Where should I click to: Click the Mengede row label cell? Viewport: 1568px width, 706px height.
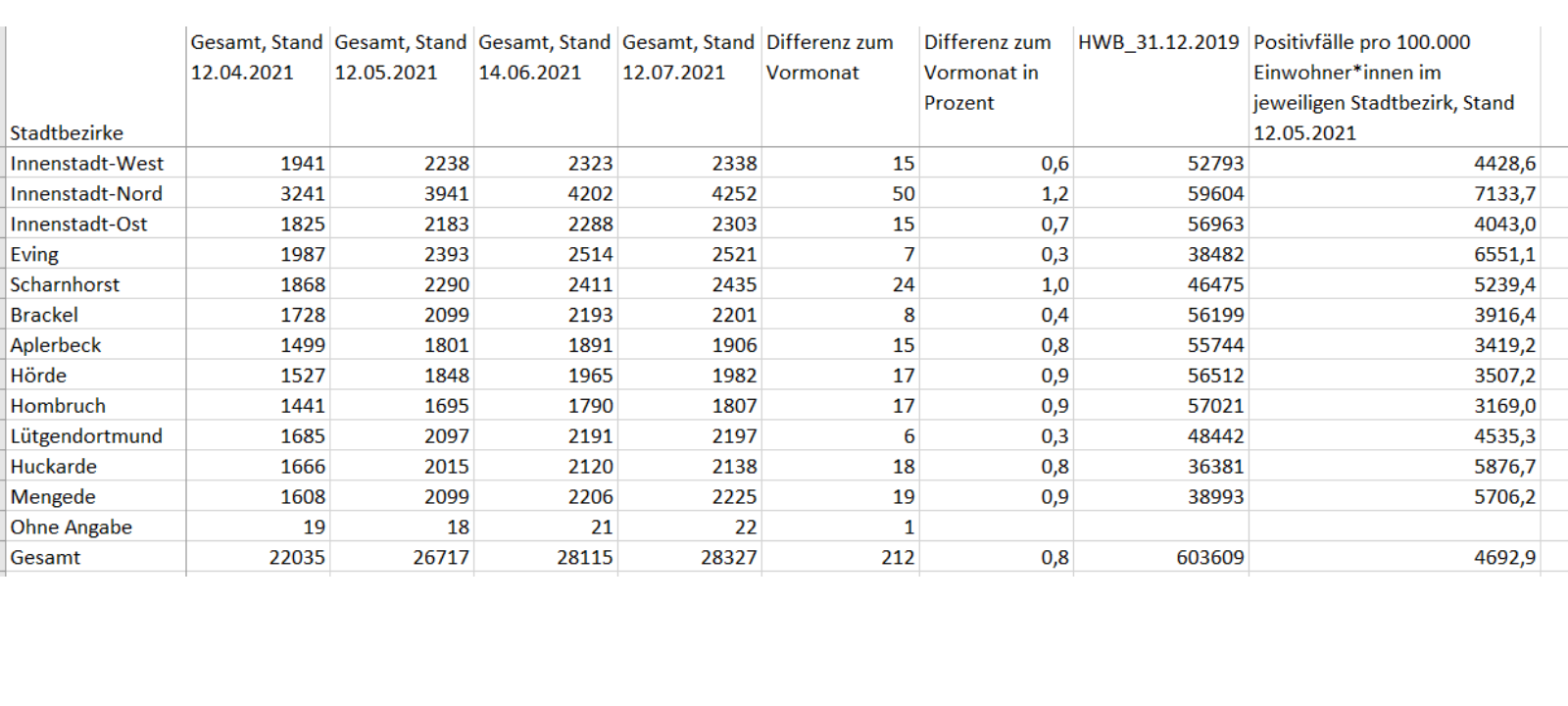(x=53, y=497)
